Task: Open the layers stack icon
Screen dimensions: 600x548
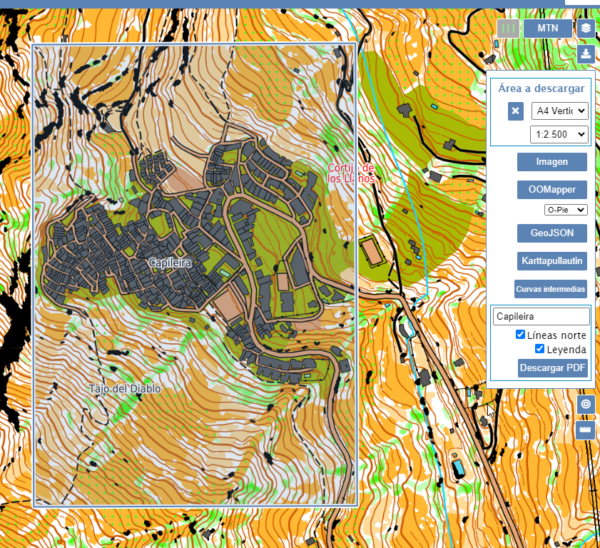Action: pos(585,28)
